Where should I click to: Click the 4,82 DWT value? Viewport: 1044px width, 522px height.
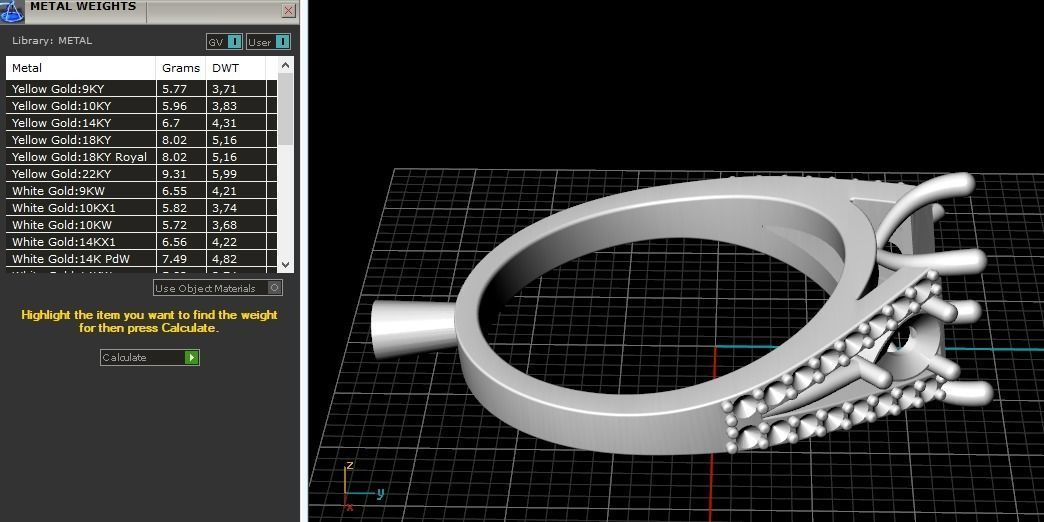point(224,259)
